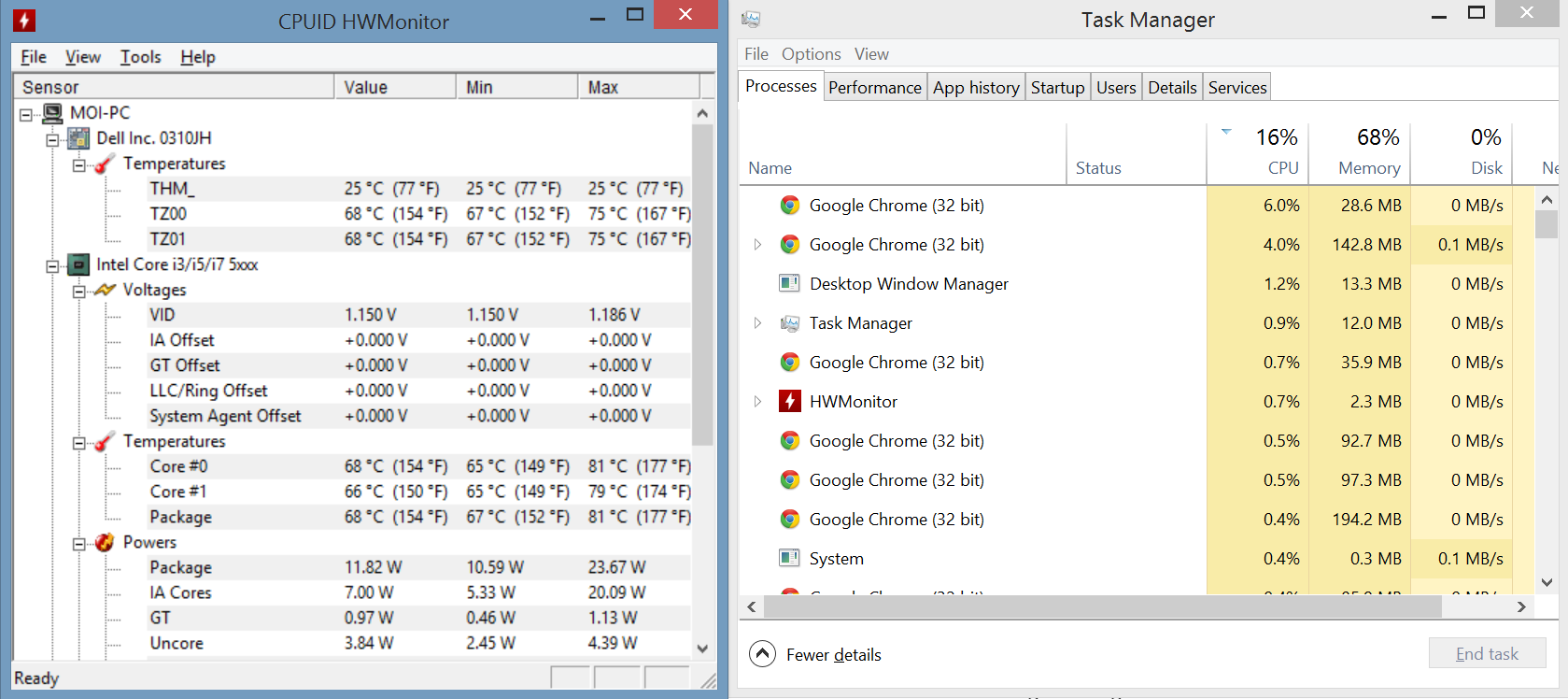Viewport: 1568px width, 699px height.
Task: Click the Chrome icon of 142.8 MB process
Action: (790, 245)
